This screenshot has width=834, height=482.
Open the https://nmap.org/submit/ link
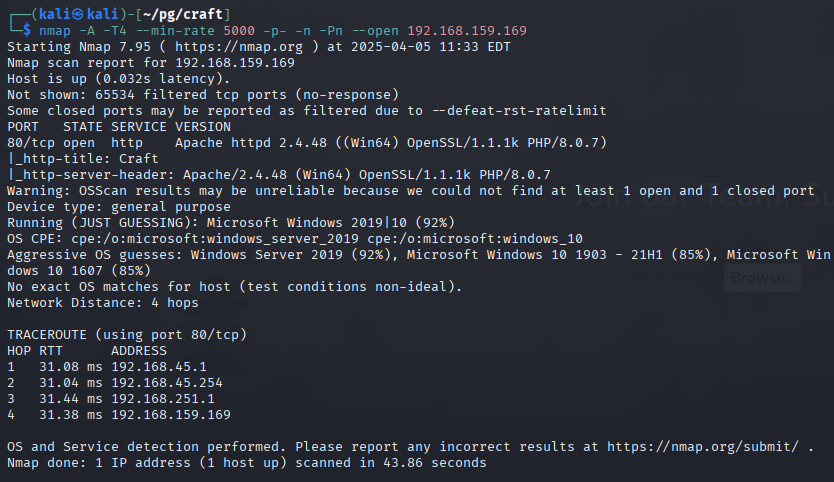click(x=703, y=447)
